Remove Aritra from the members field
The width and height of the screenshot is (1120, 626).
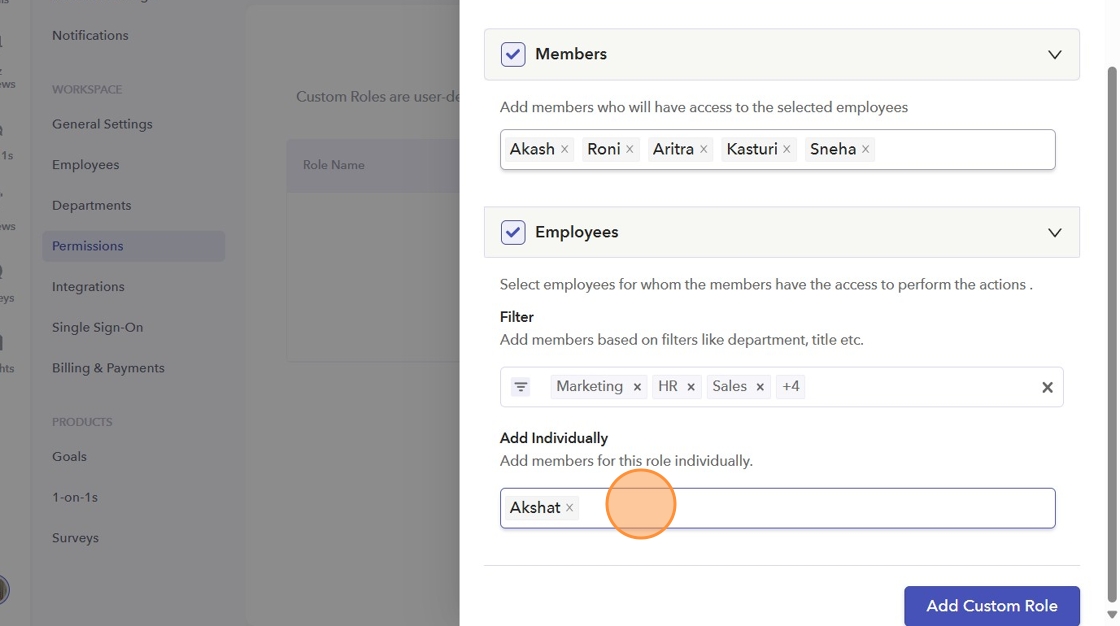(703, 149)
